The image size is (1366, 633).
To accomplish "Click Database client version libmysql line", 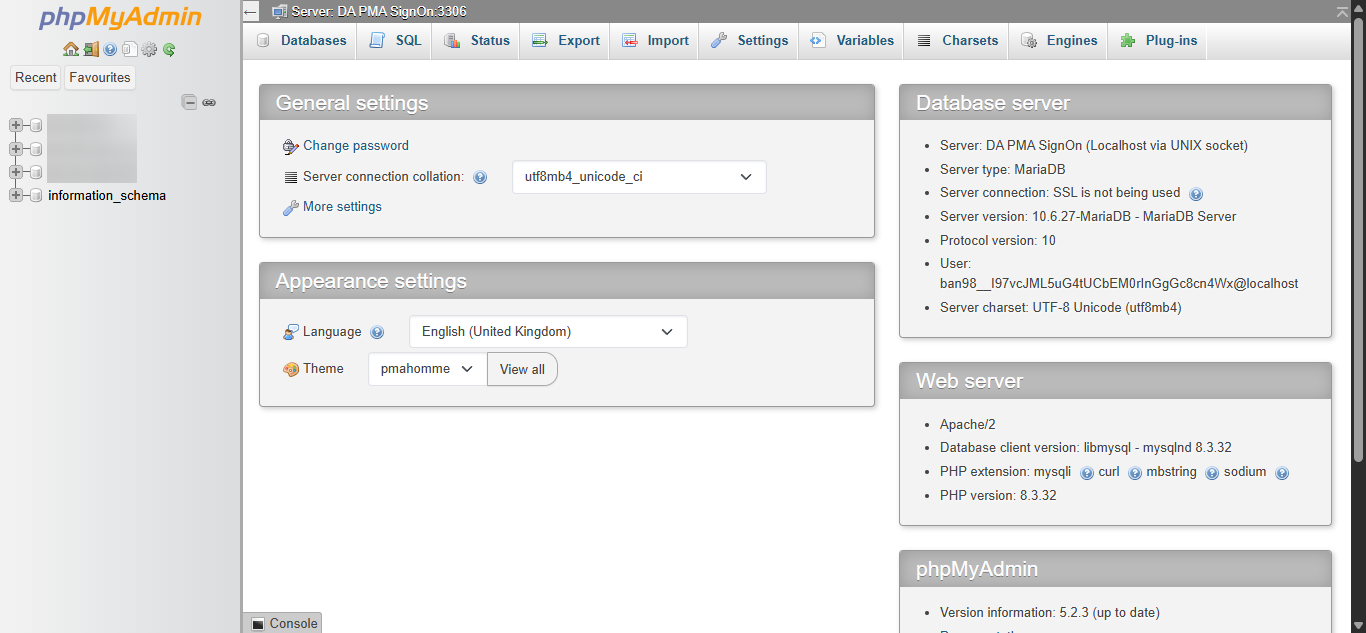I will [x=1086, y=448].
